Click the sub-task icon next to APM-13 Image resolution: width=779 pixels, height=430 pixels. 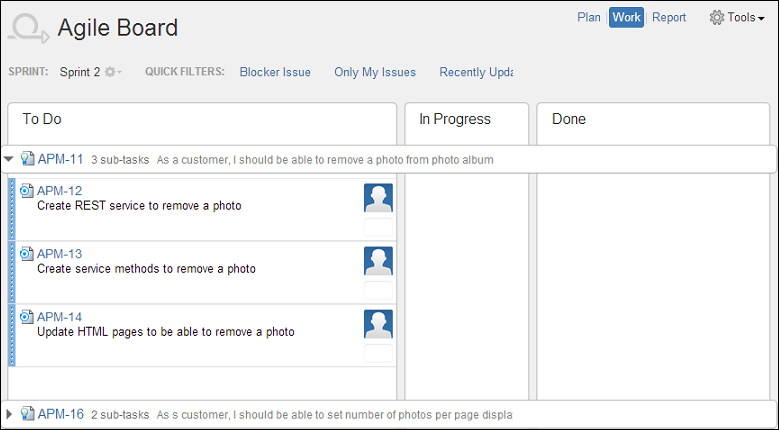[x=27, y=253]
